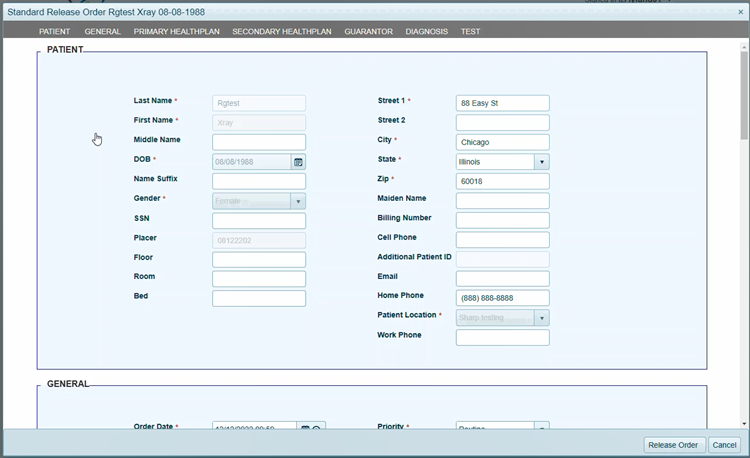Screen dimensions: 750x458
Task: Switch to the Primary Healthplan tab
Action: (176, 31)
